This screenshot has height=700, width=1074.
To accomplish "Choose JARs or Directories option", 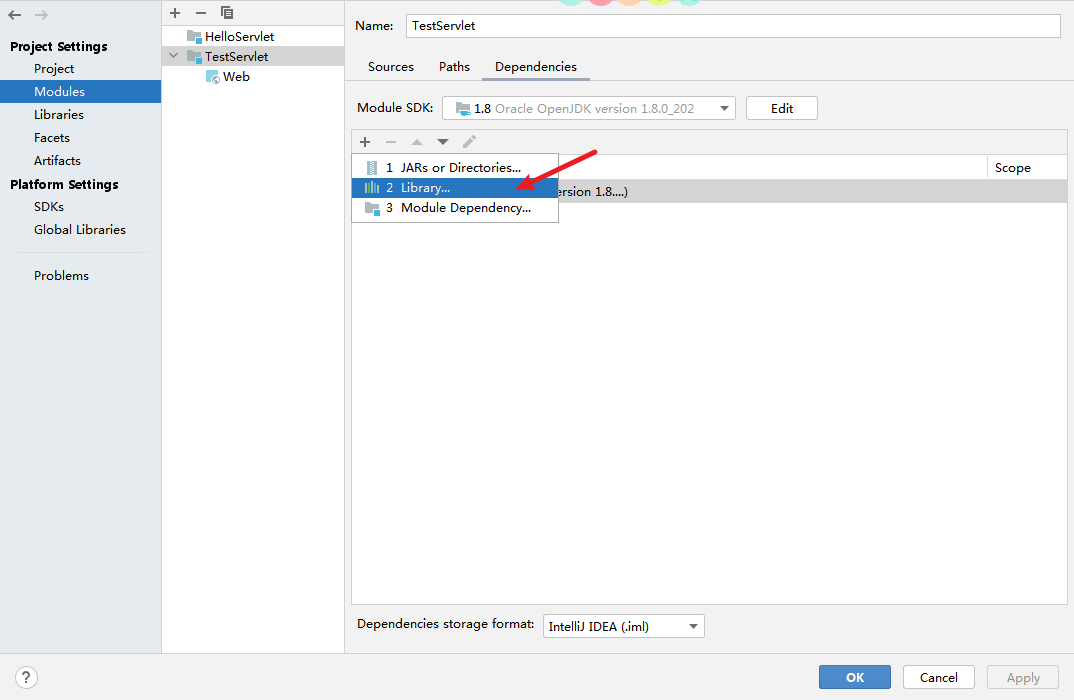I will click(455, 168).
